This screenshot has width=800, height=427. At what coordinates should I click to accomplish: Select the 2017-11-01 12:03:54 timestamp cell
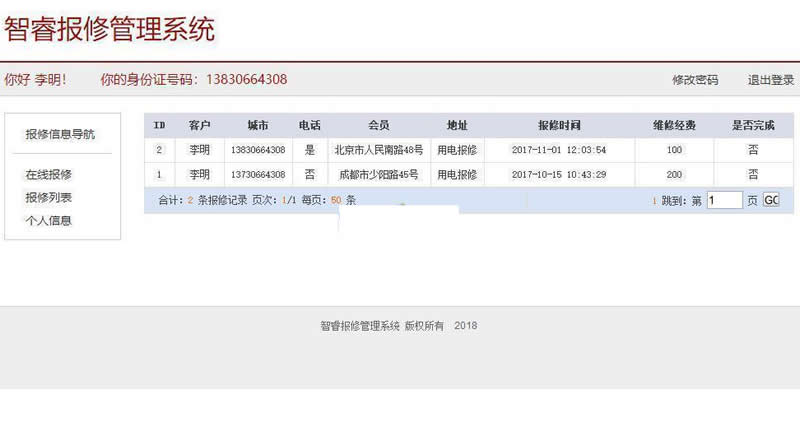coord(559,150)
